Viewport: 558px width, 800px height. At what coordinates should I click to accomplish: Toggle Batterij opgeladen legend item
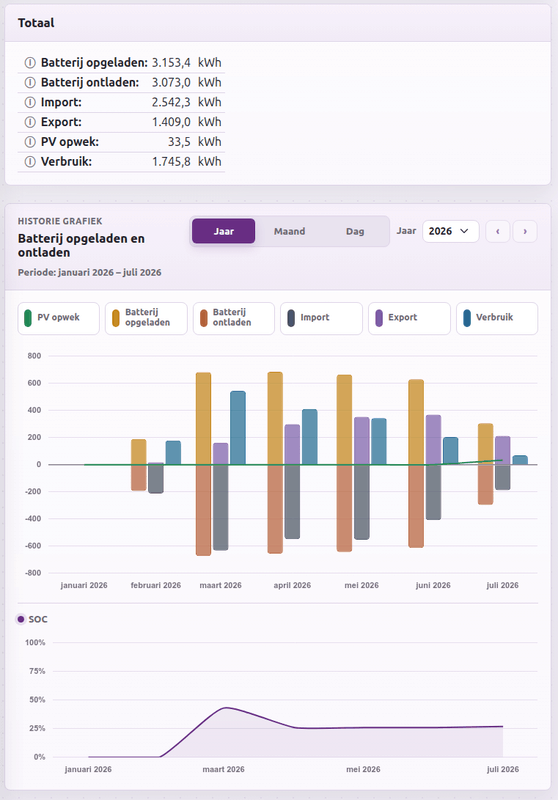pos(146,318)
